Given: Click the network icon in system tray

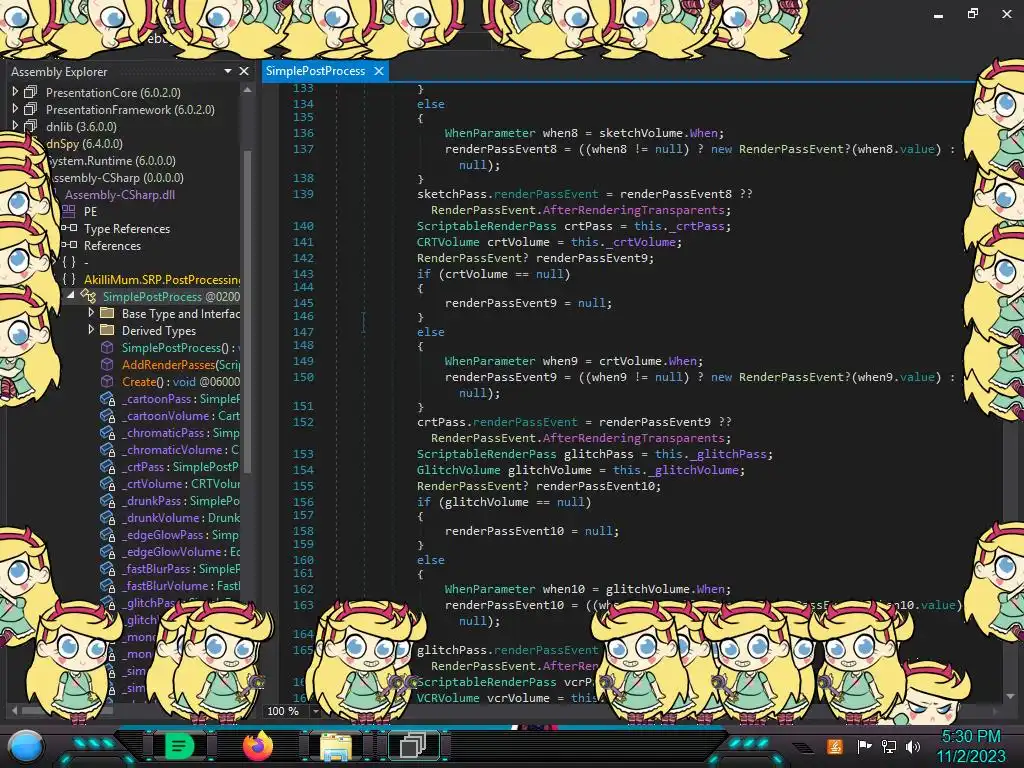Looking at the screenshot, I should tap(889, 746).
